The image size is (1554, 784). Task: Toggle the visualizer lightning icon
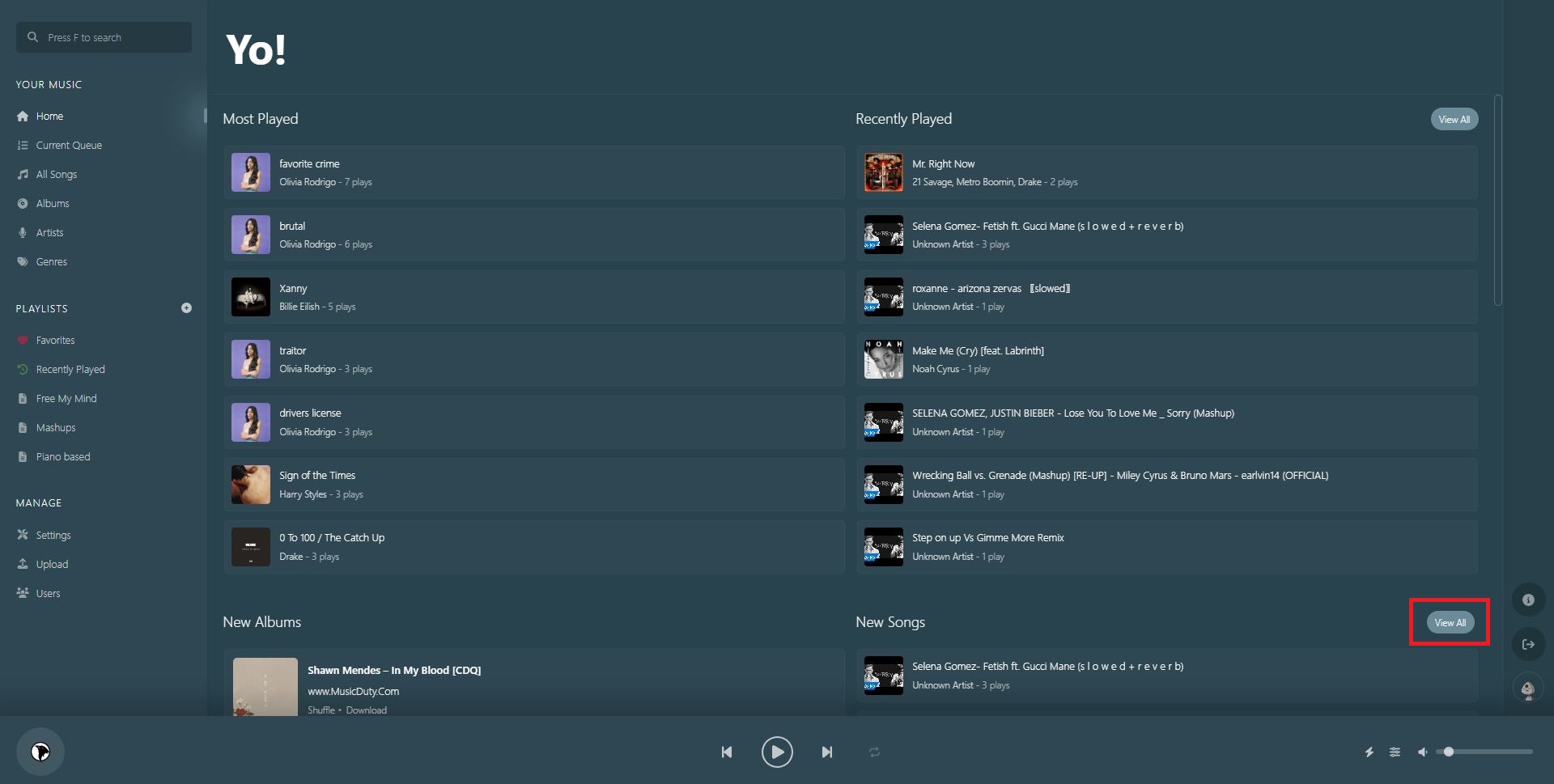[1369, 752]
